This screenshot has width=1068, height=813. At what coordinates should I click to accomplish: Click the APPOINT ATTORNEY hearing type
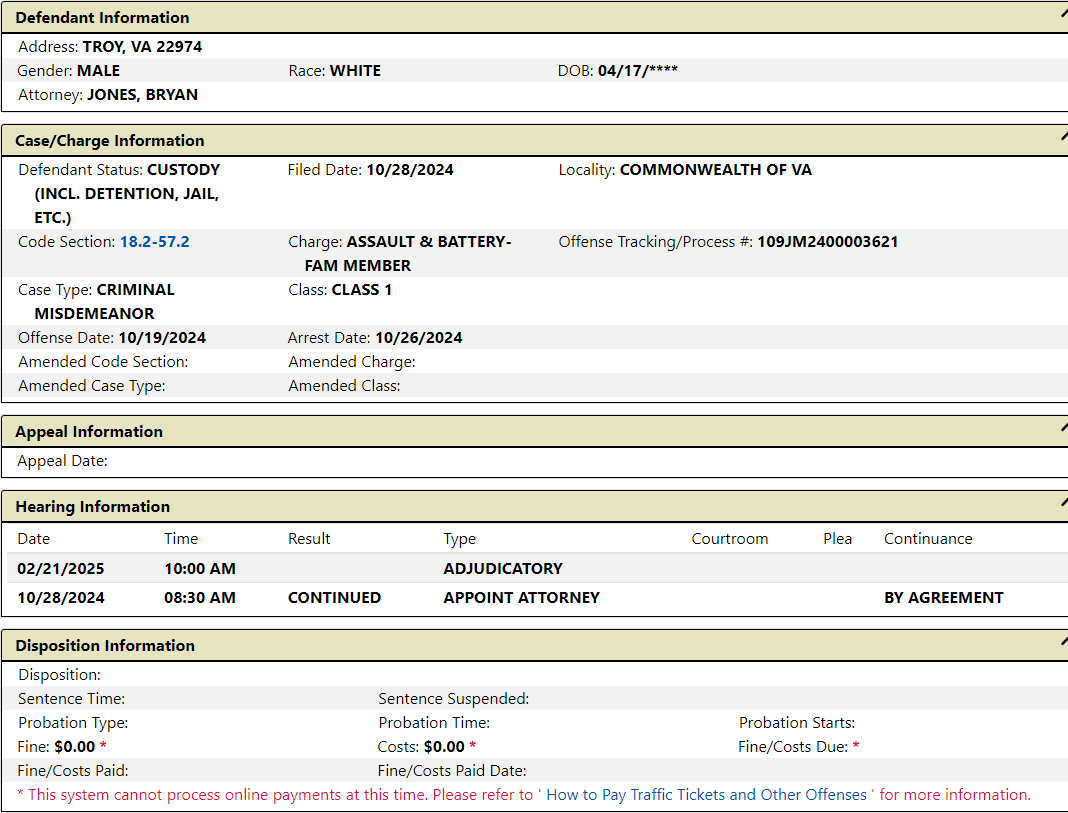point(521,598)
